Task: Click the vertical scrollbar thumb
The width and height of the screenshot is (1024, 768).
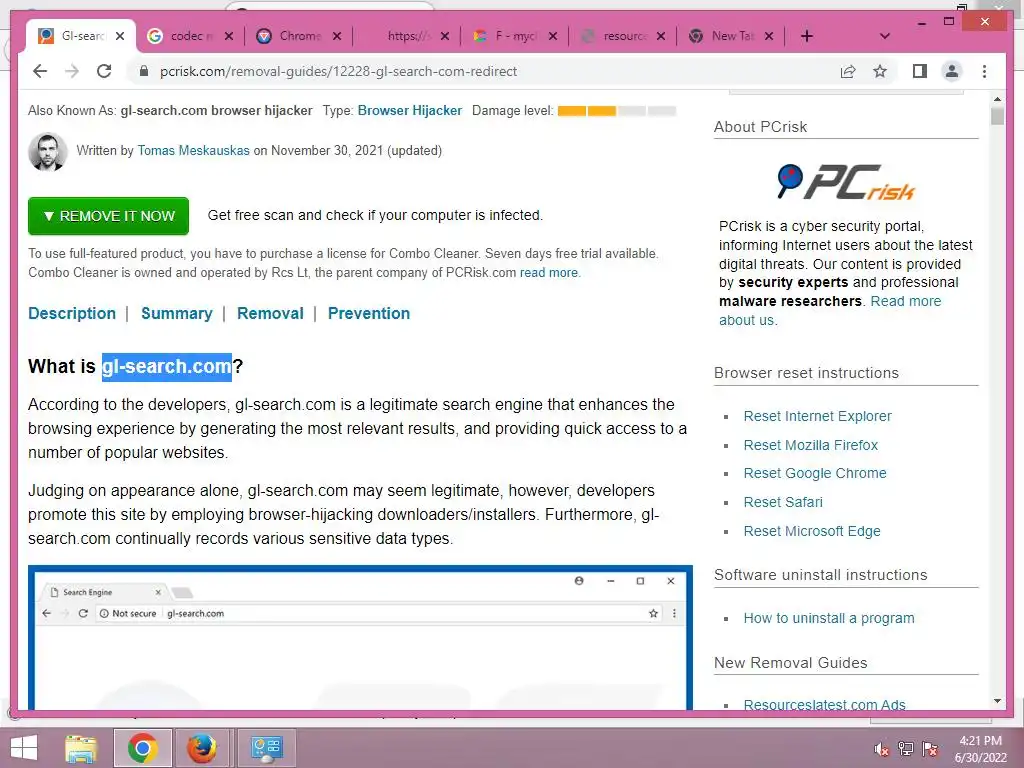Action: (x=997, y=117)
